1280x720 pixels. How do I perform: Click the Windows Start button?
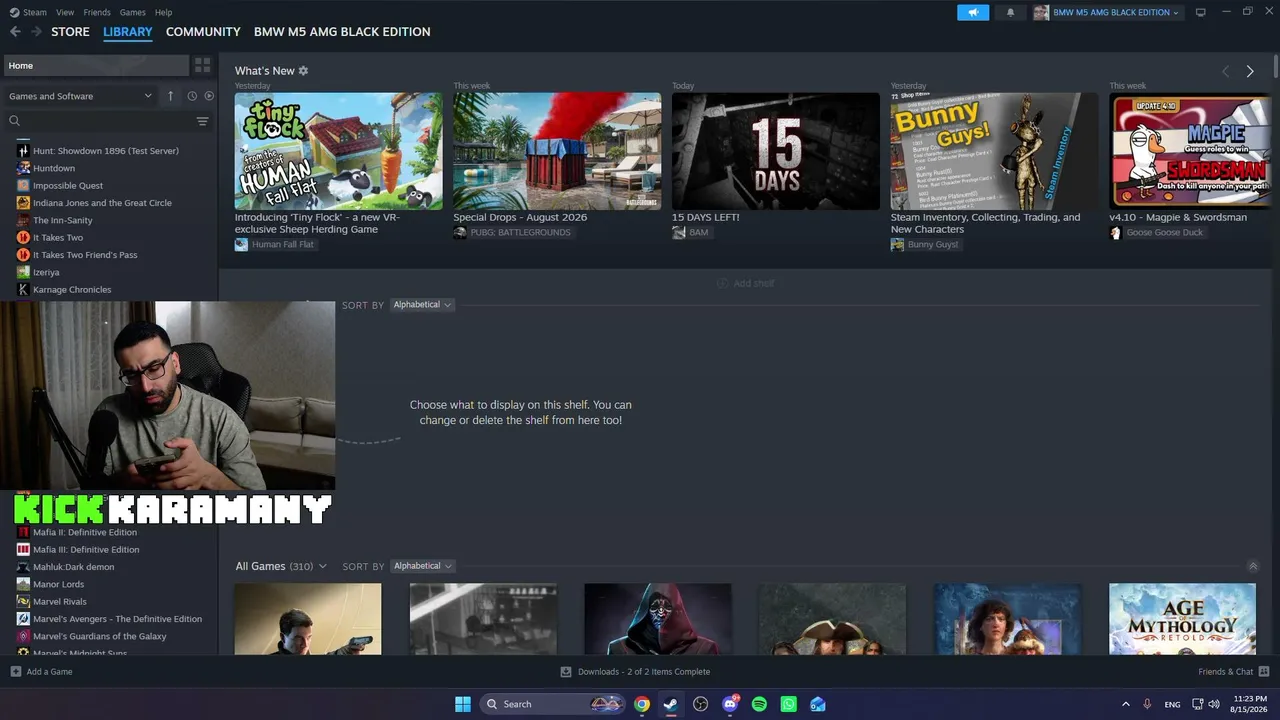tap(463, 704)
